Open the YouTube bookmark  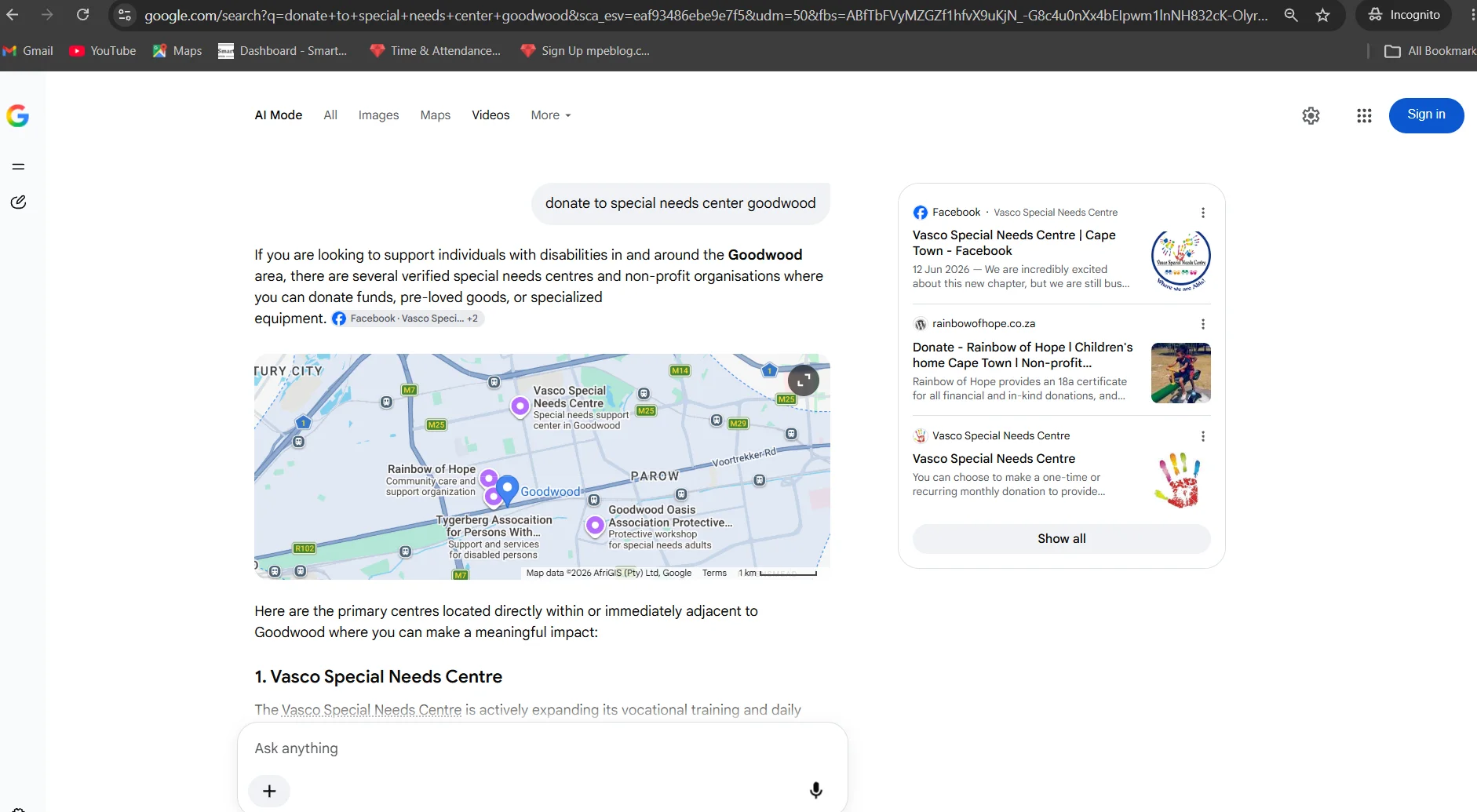point(103,51)
